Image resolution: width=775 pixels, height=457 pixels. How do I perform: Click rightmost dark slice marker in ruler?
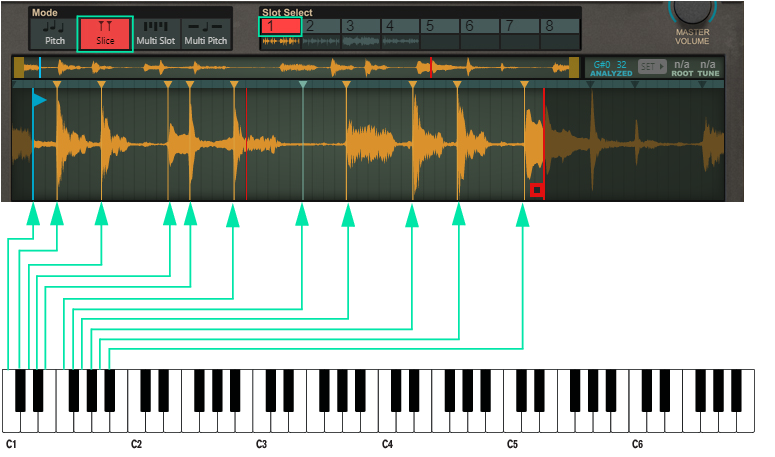(702, 84)
